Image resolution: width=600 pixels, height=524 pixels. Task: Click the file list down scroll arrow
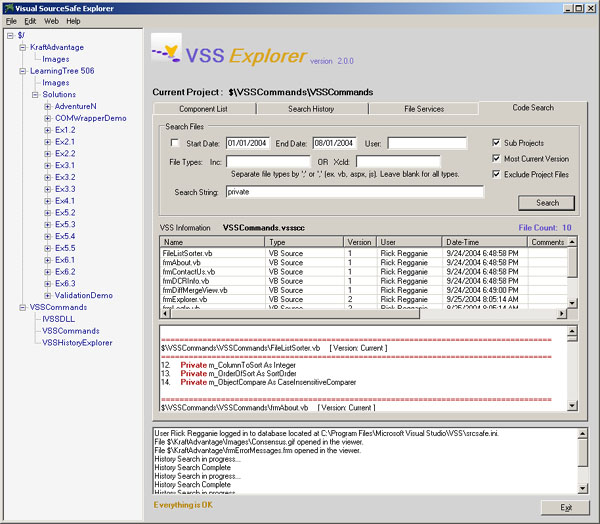pyautogui.click(x=572, y=303)
